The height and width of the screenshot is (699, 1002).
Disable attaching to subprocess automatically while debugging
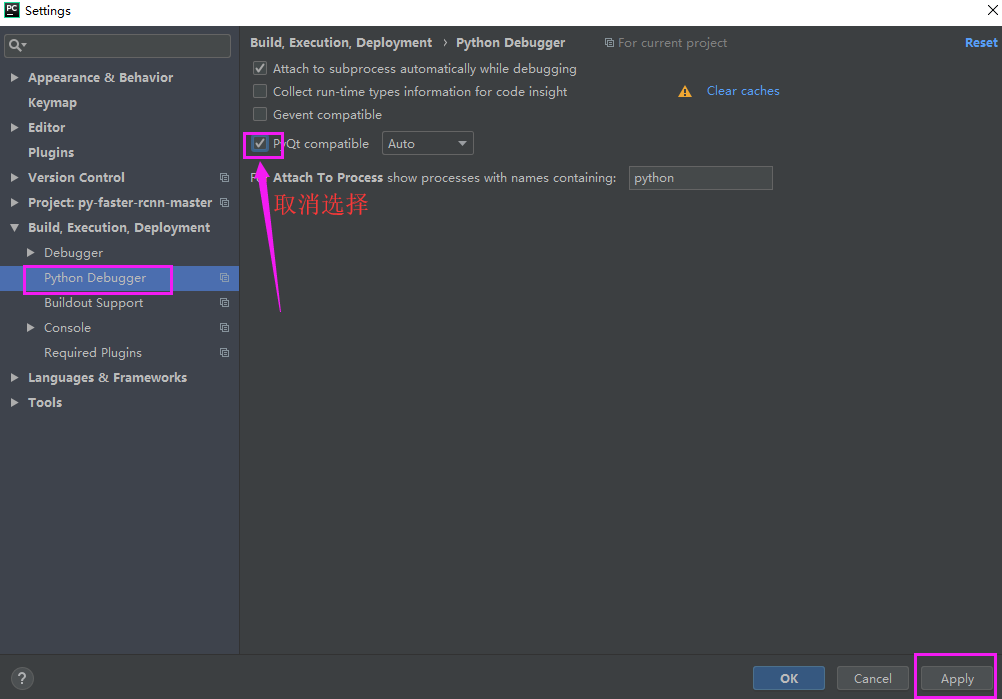coord(259,68)
